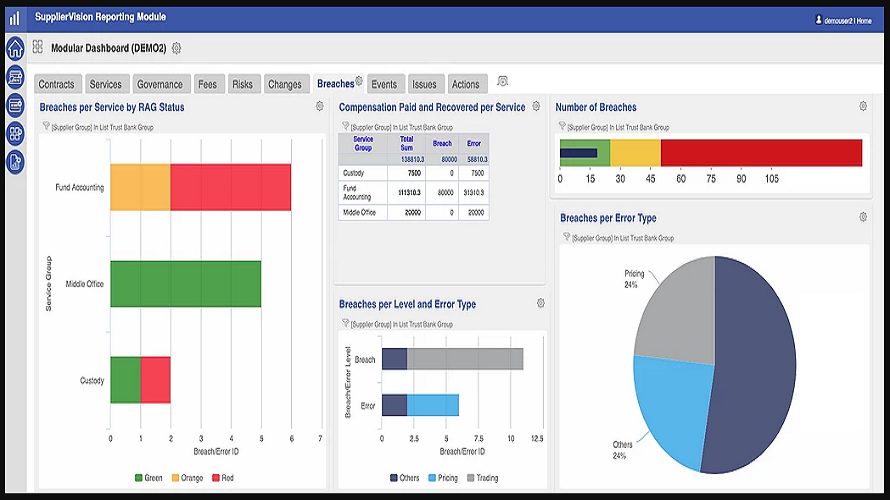This screenshot has width=890, height=500.
Task: Switch to the Events tab
Action: tap(386, 84)
